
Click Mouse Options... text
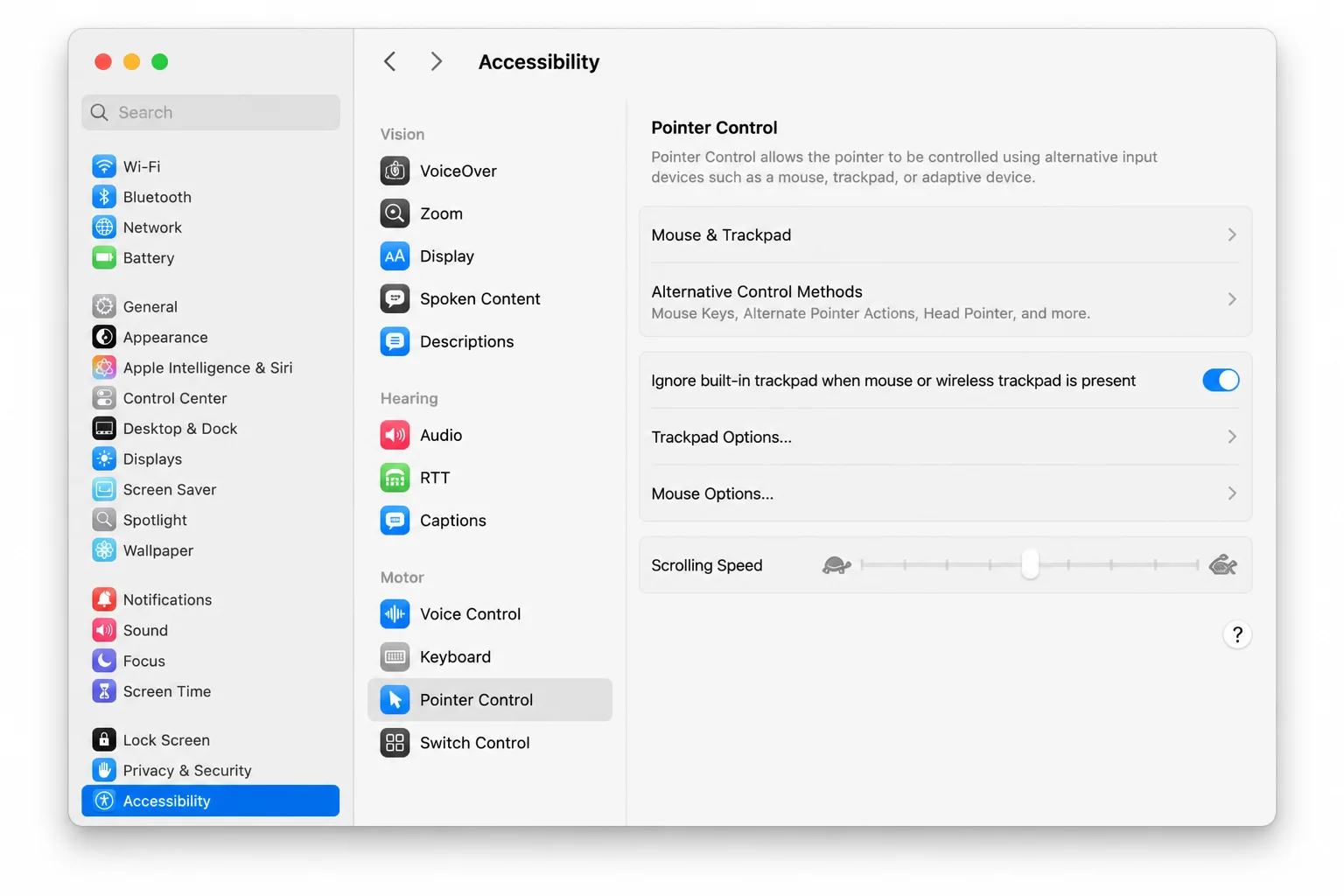click(712, 493)
